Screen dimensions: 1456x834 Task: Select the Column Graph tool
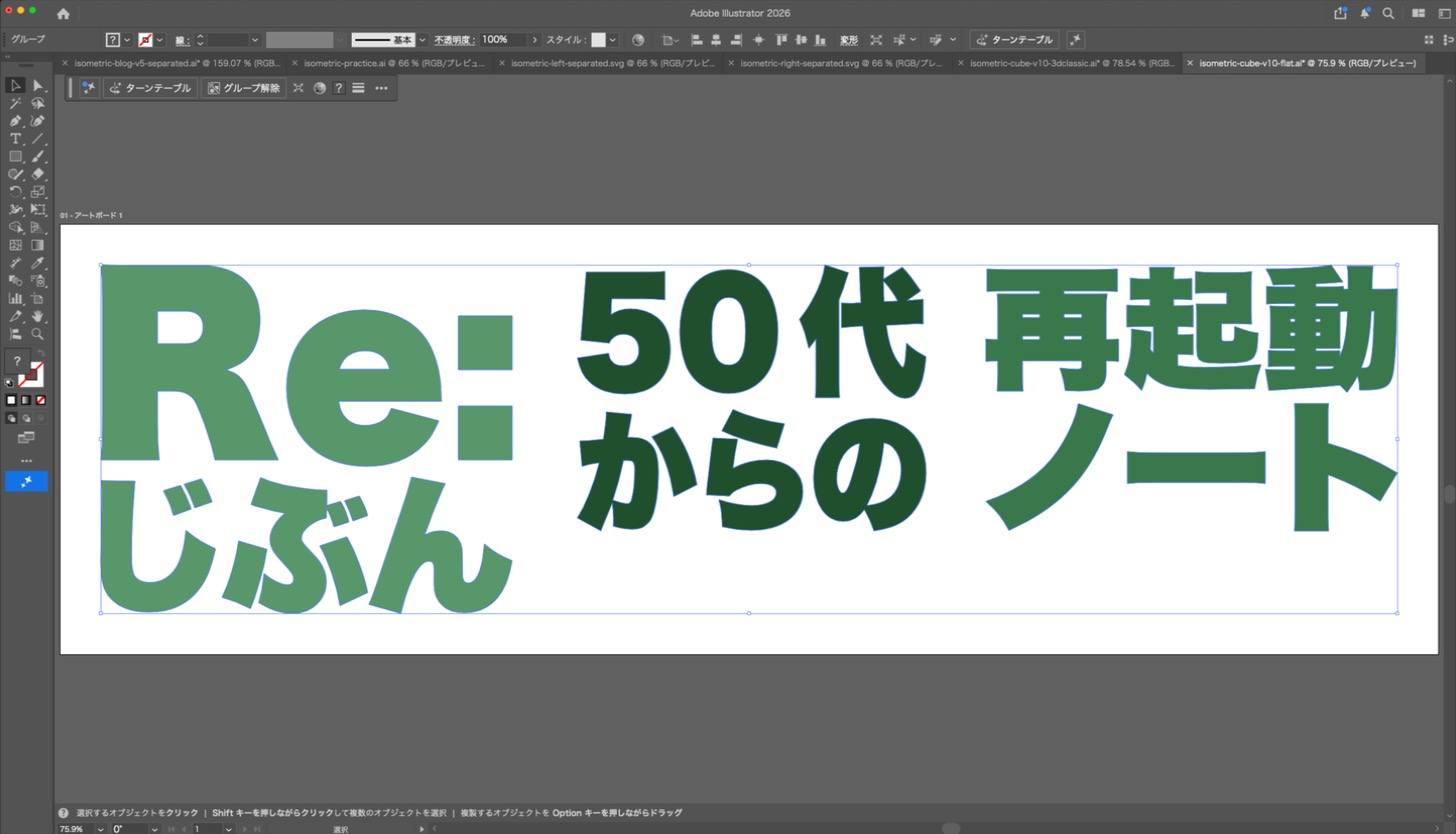[x=16, y=298]
